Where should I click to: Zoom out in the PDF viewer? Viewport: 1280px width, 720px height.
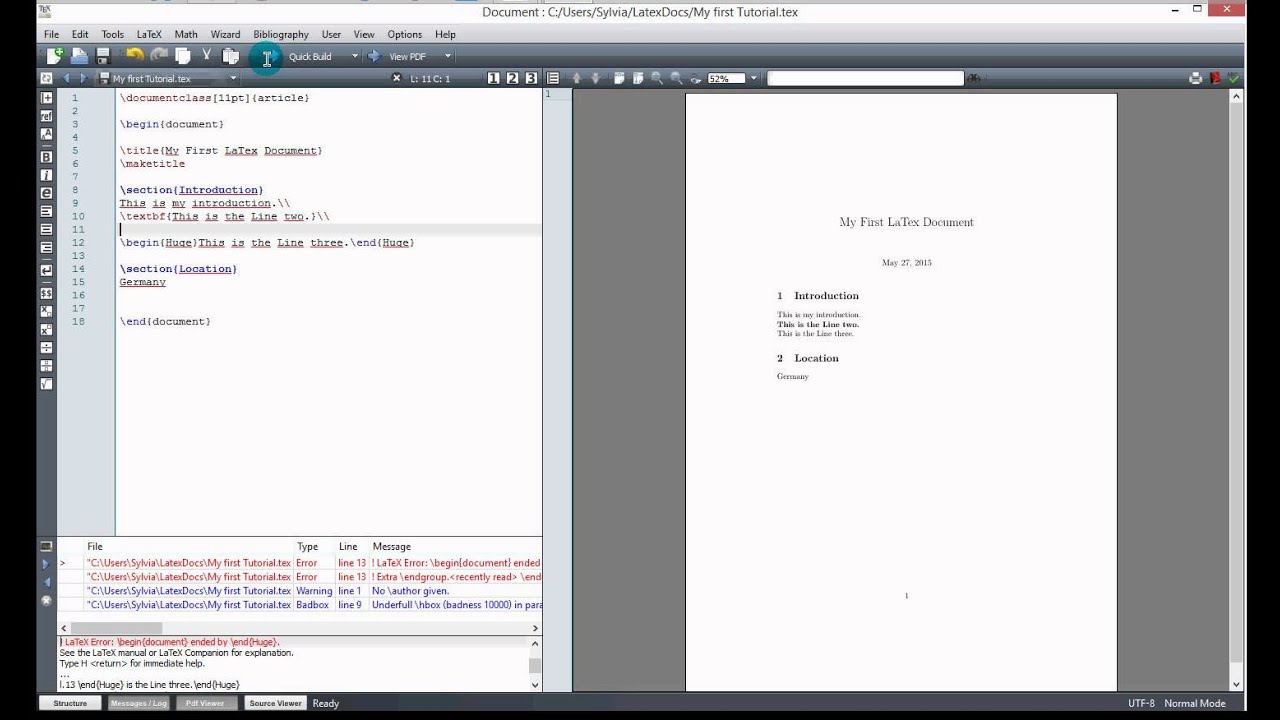pos(677,78)
